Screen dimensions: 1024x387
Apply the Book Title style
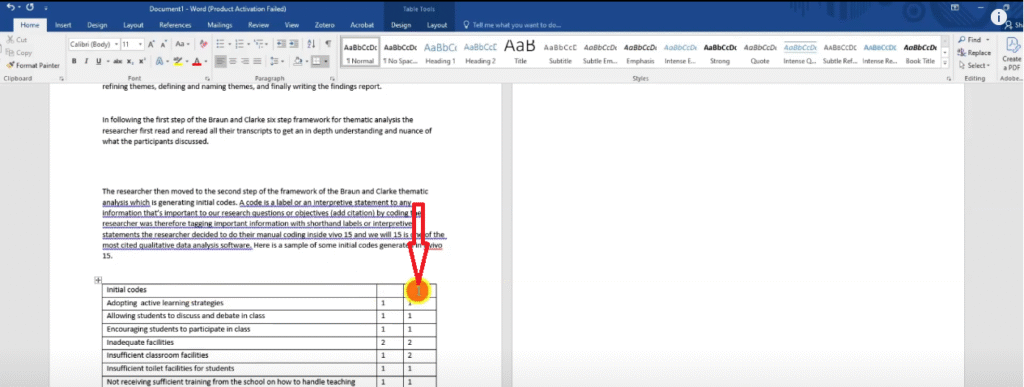920,53
